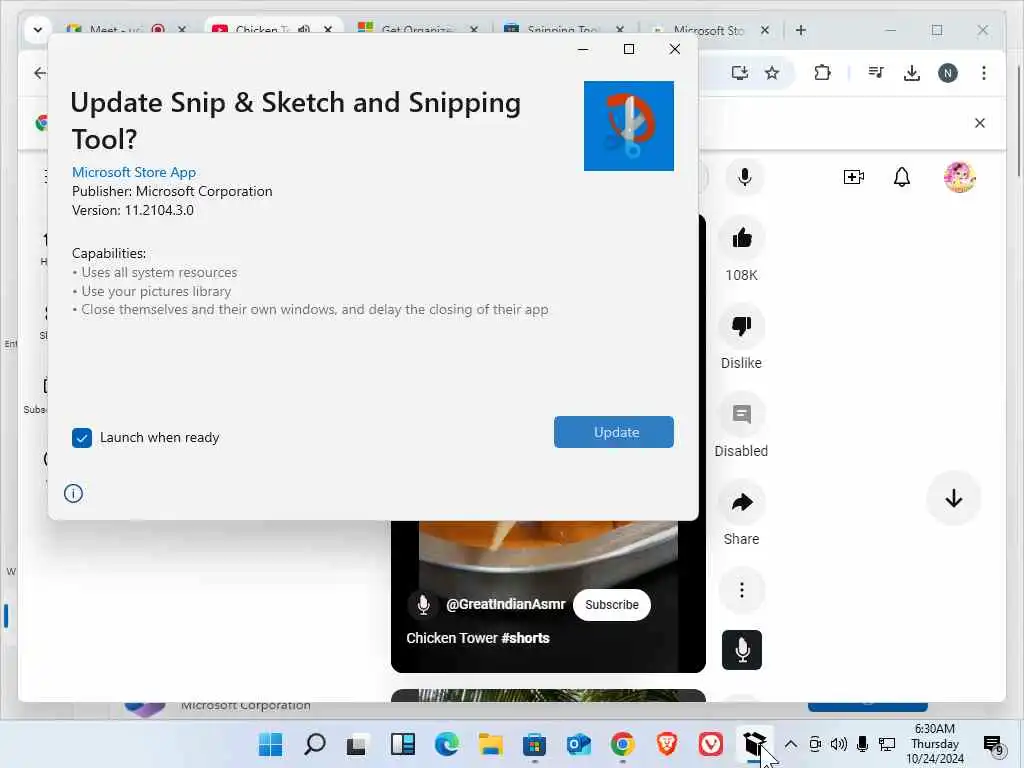Maximize the update dialog window
Image resolution: width=1024 pixels, height=768 pixels.
[x=629, y=49]
